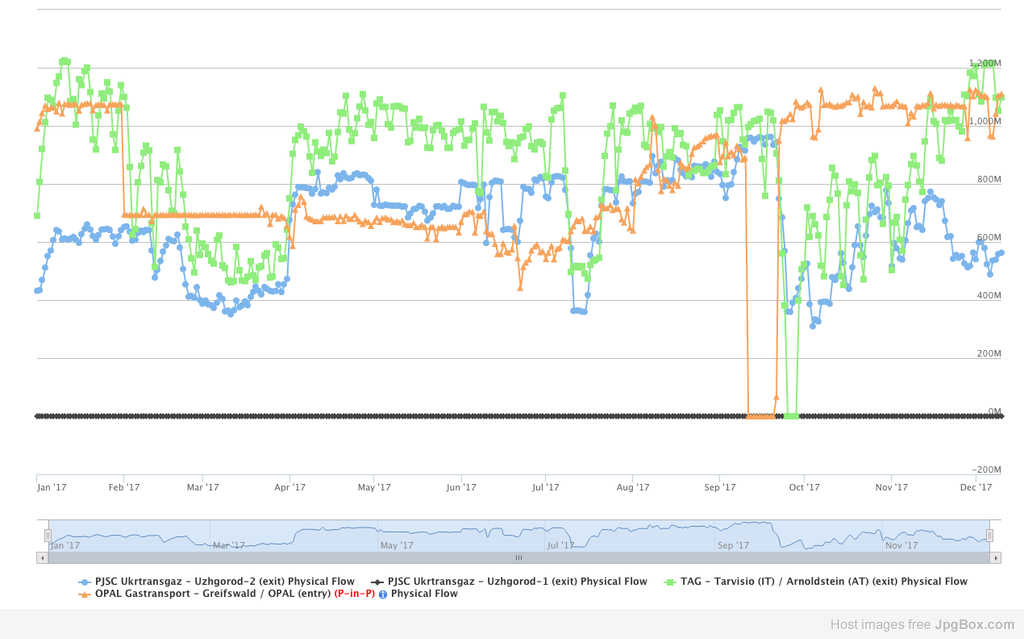Click the "Jul '17" x-axis label on main chart
Image resolution: width=1024 pixels, height=639 pixels.
pos(546,487)
